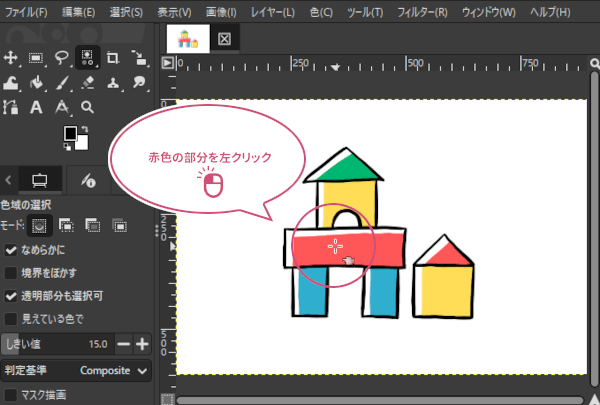Open the フィルター(R) menu
Image resolution: width=600 pixels, height=405 pixels.
(x=422, y=12)
